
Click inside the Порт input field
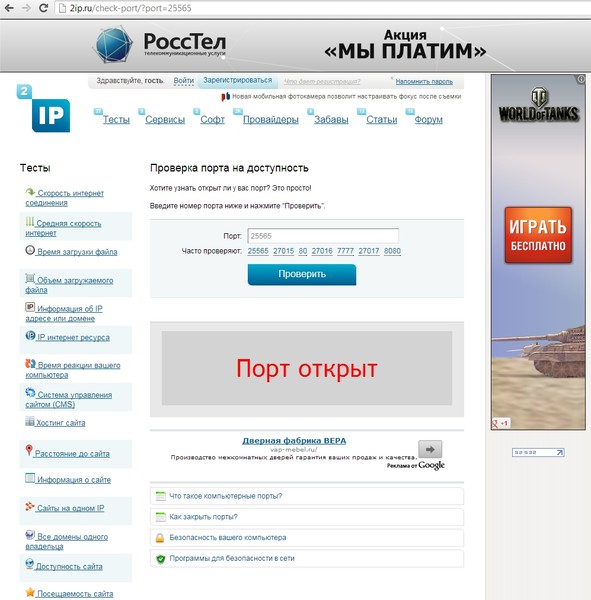(323, 236)
